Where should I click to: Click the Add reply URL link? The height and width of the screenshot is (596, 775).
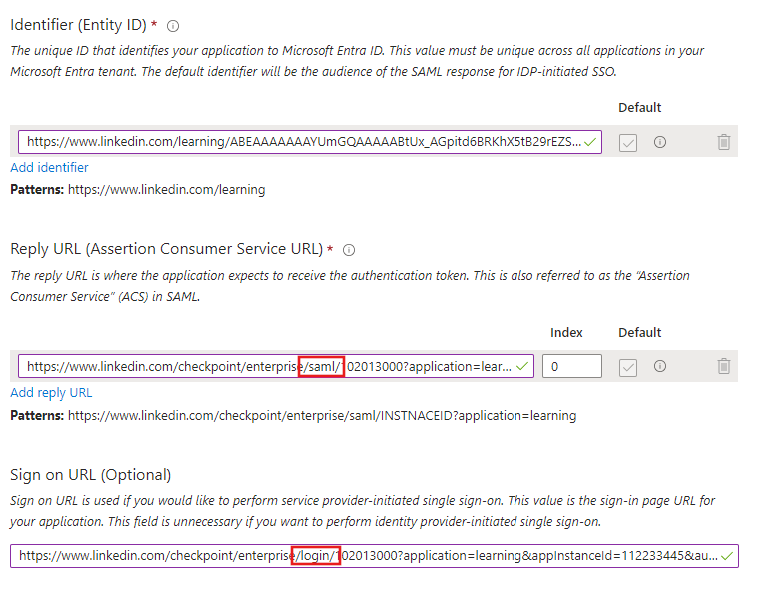coord(51,392)
